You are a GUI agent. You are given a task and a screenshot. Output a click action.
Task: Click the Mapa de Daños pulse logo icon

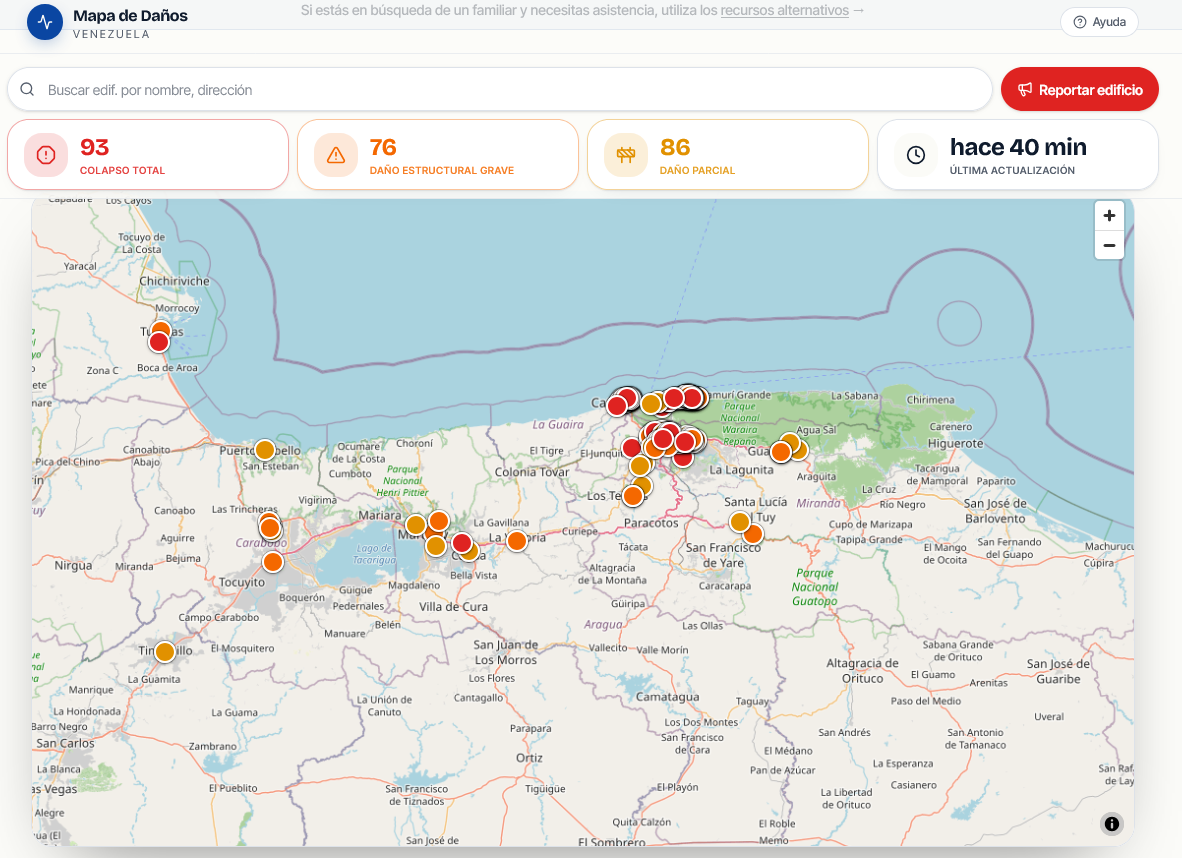pos(44,22)
